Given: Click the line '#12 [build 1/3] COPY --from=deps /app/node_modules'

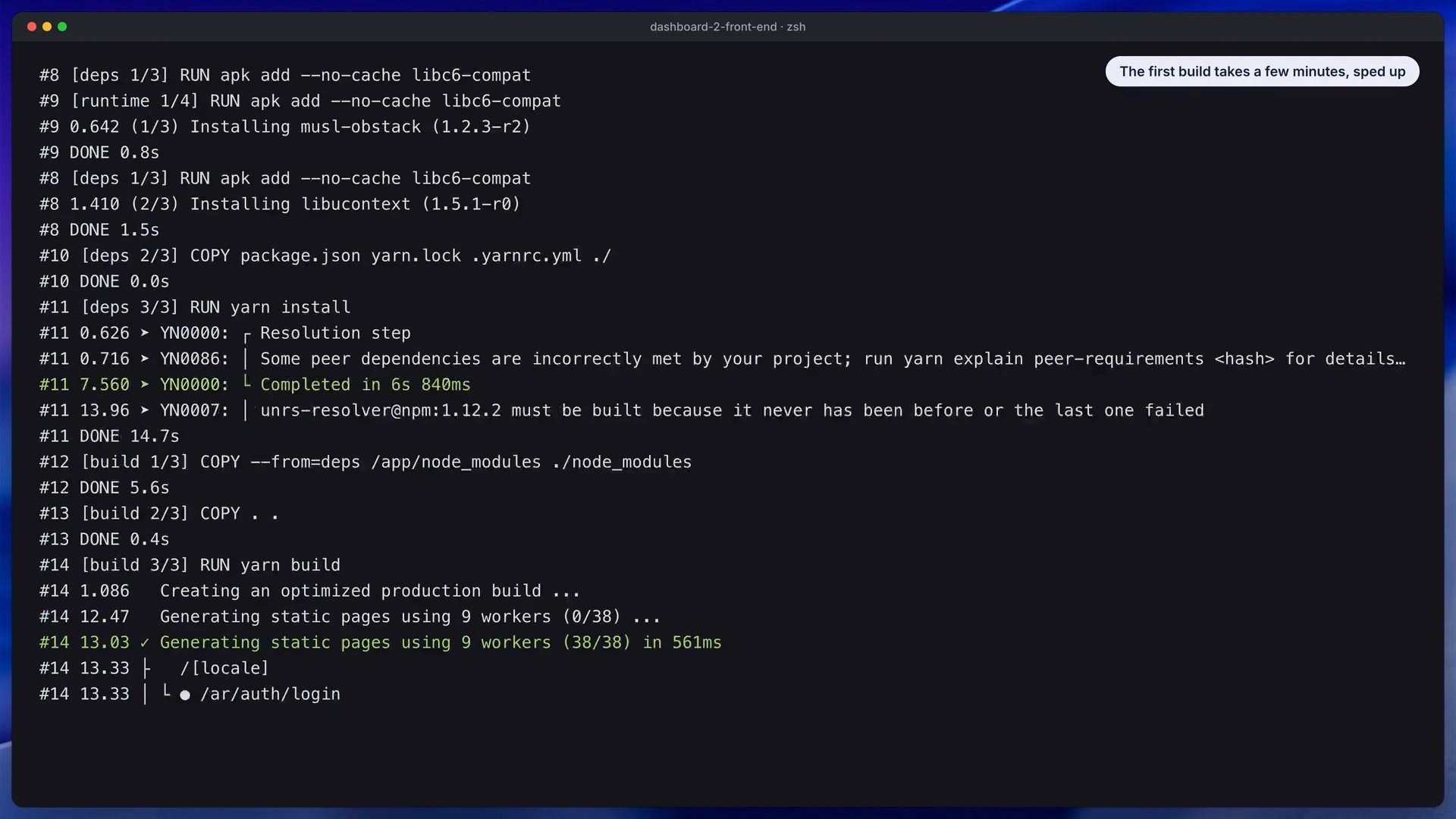Looking at the screenshot, I should click(366, 462).
